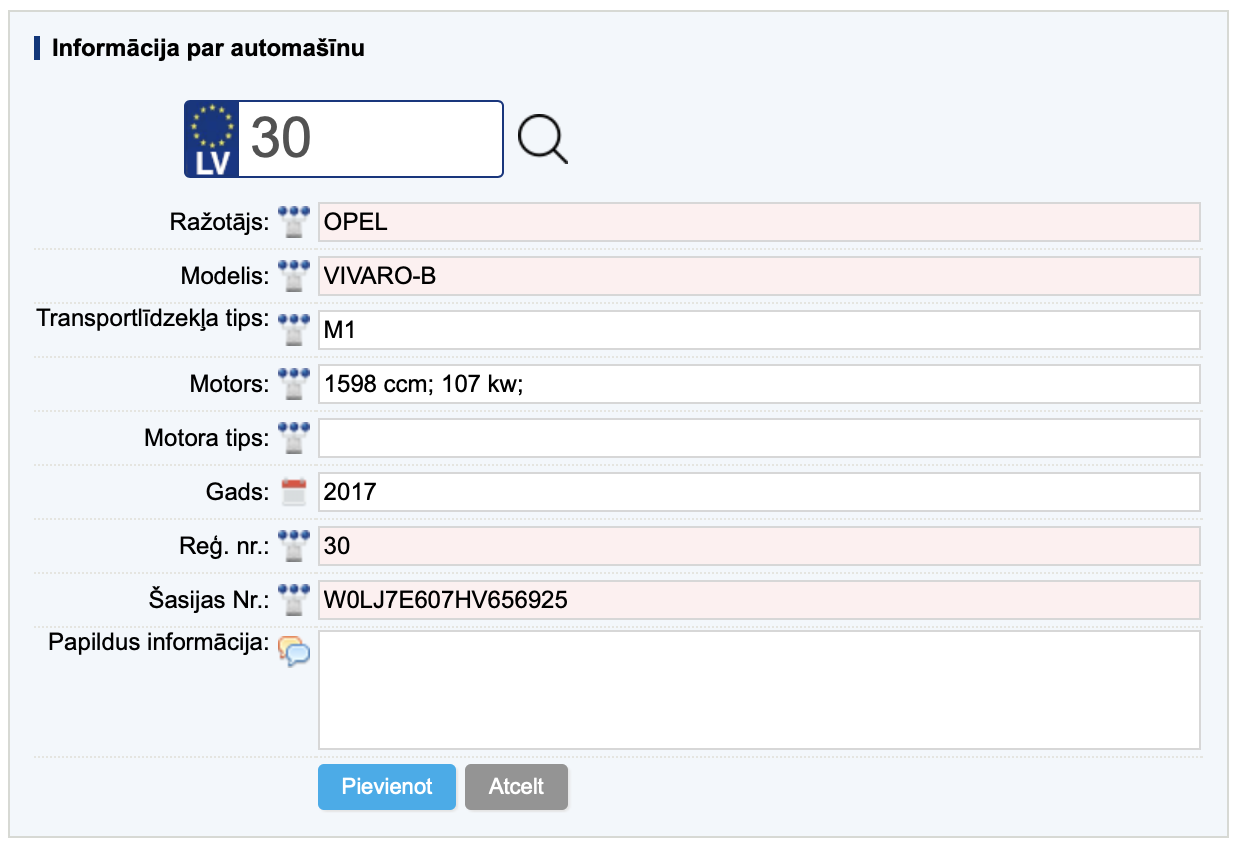Click the icon next to Motors
The image size is (1238, 848).
point(294,384)
